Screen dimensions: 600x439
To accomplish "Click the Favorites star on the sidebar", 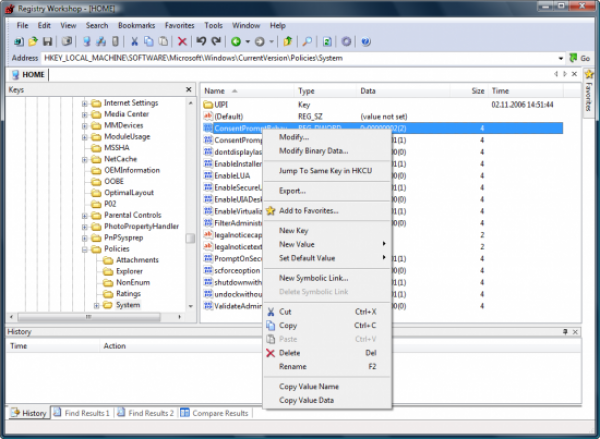I will coord(589,75).
